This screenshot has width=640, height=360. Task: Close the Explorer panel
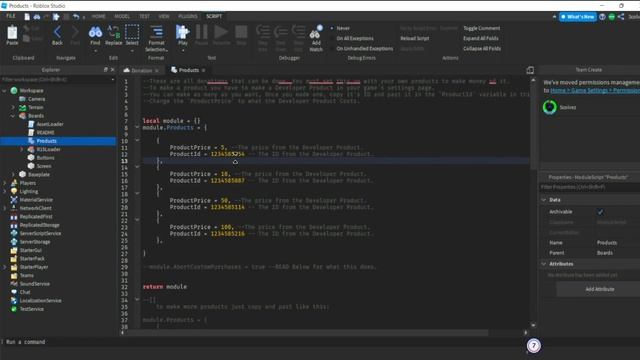pos(113,70)
